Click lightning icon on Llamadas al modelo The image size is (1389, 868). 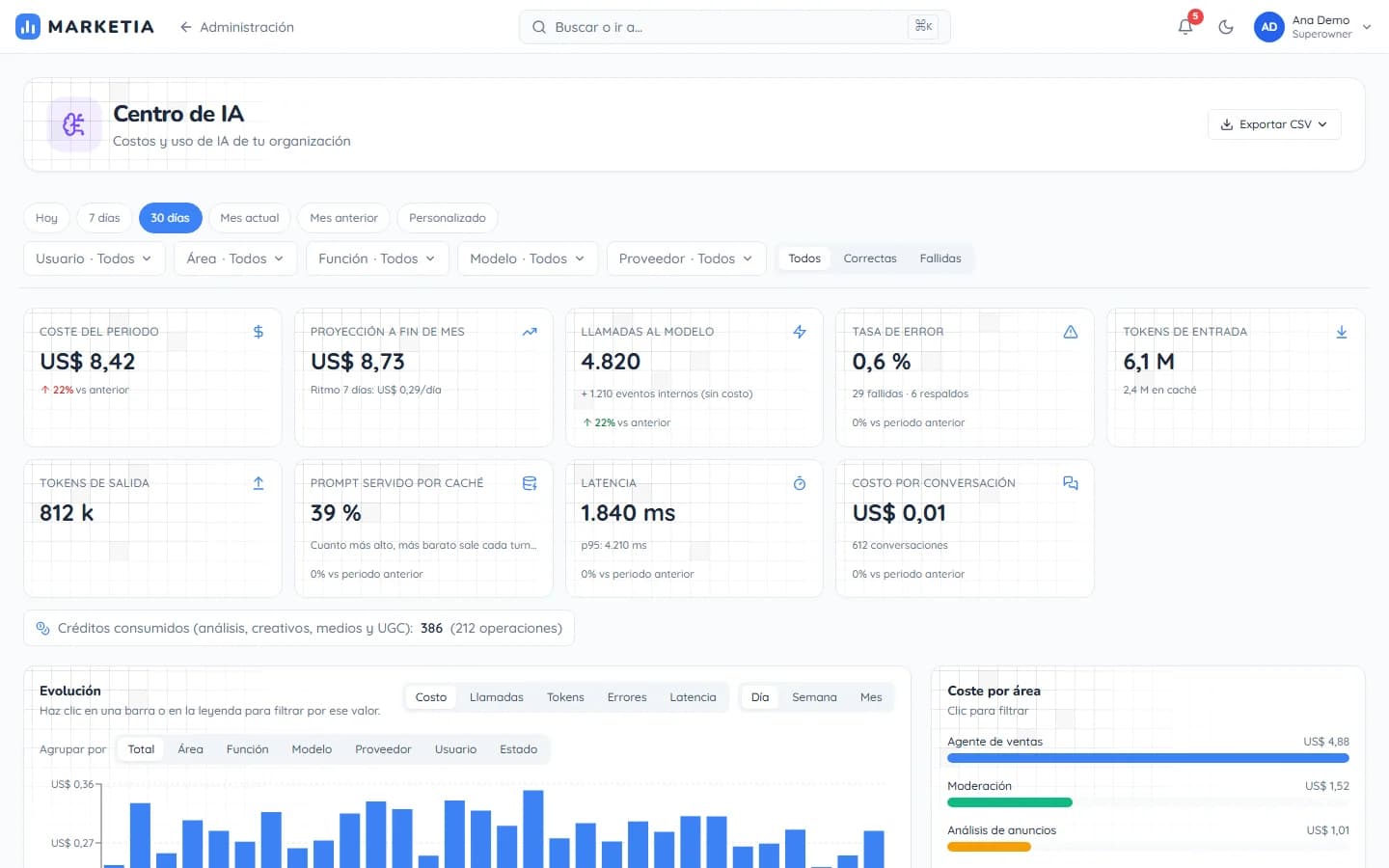[x=800, y=332]
